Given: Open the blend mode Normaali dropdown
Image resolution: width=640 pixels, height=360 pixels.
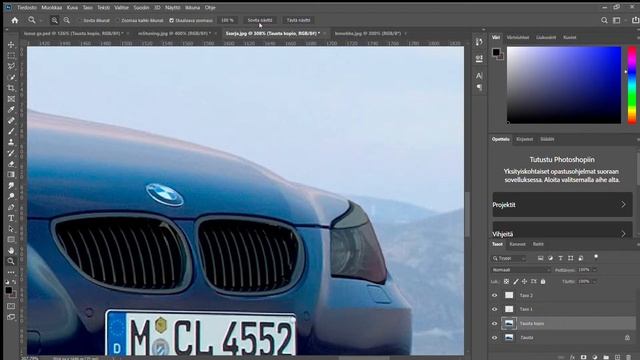Looking at the screenshot, I should tap(521, 270).
